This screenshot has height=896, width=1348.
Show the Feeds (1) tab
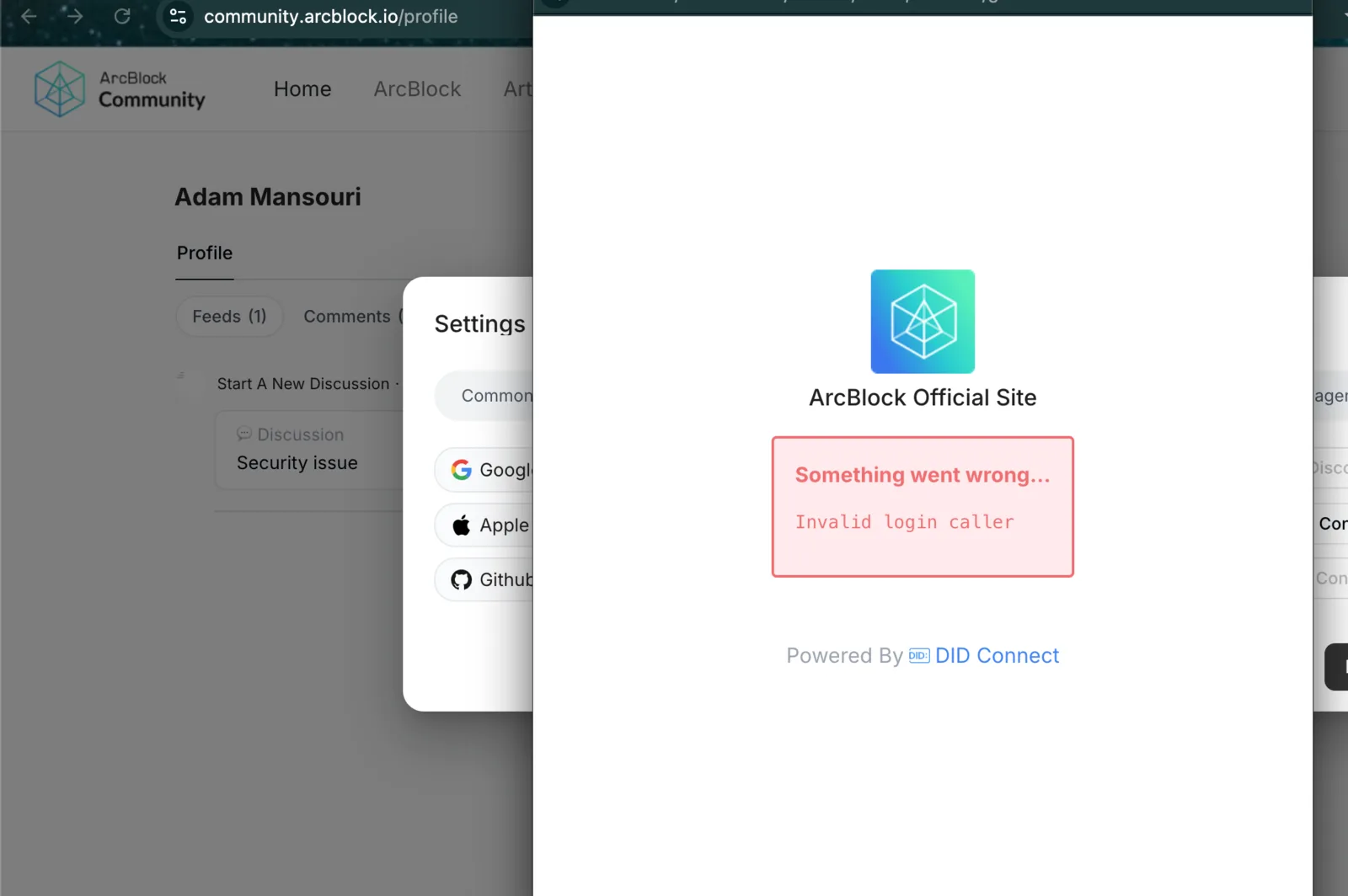[x=229, y=317]
